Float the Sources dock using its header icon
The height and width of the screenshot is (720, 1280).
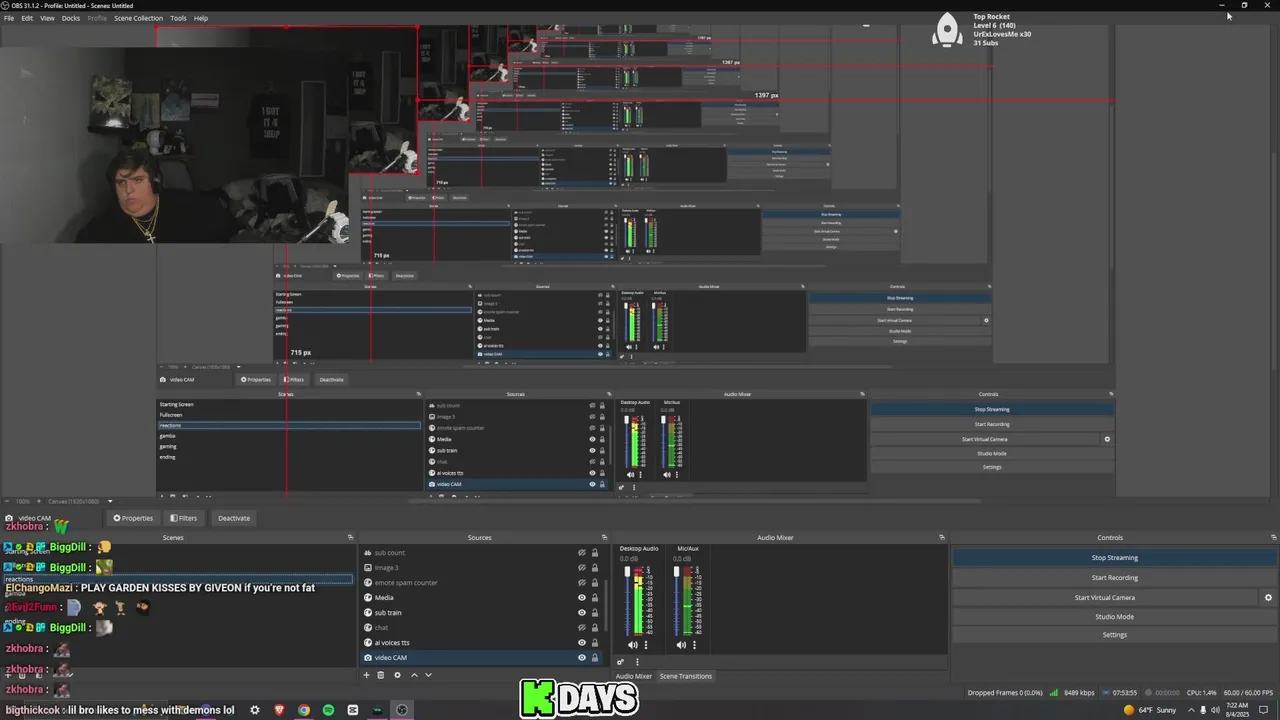(x=604, y=538)
